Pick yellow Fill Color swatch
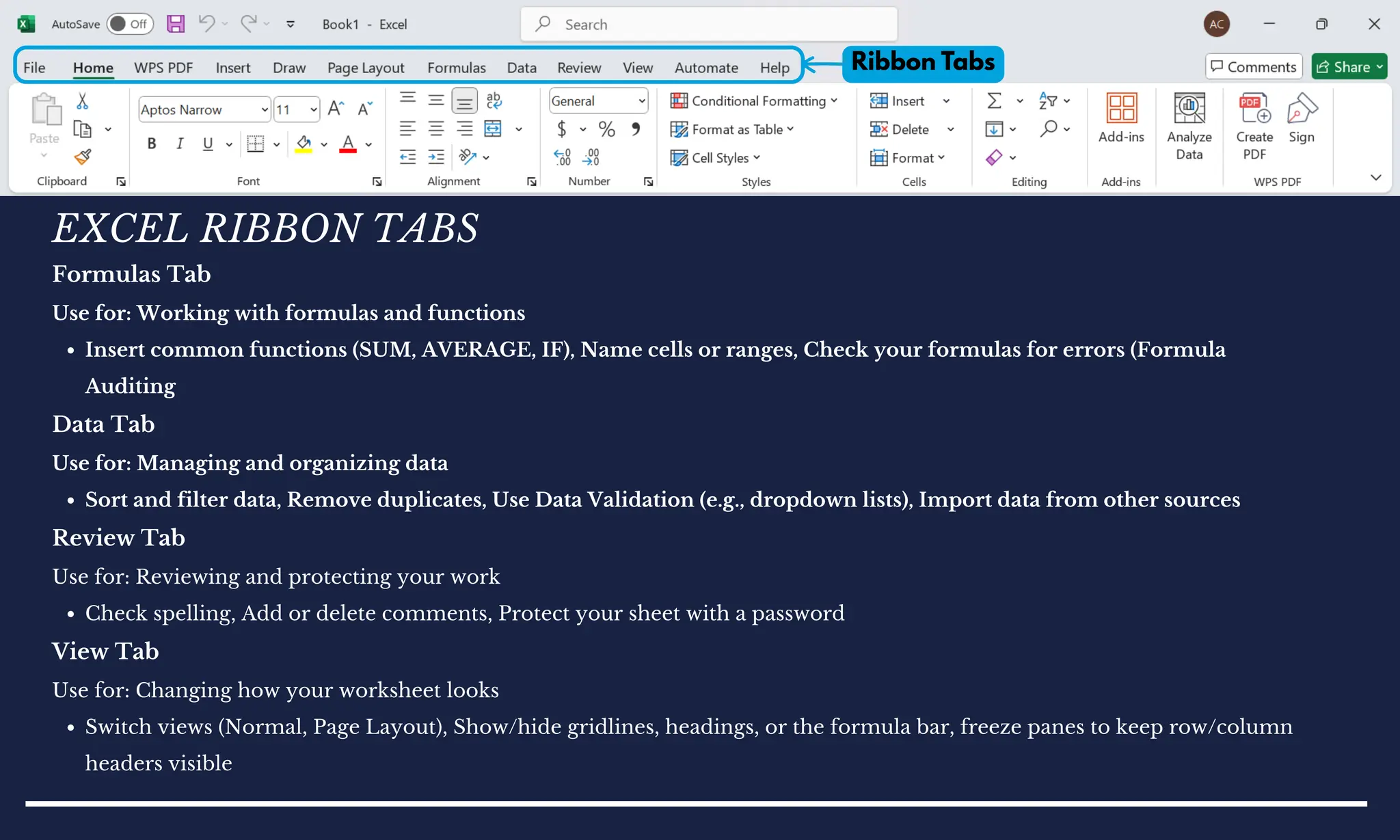 (304, 144)
